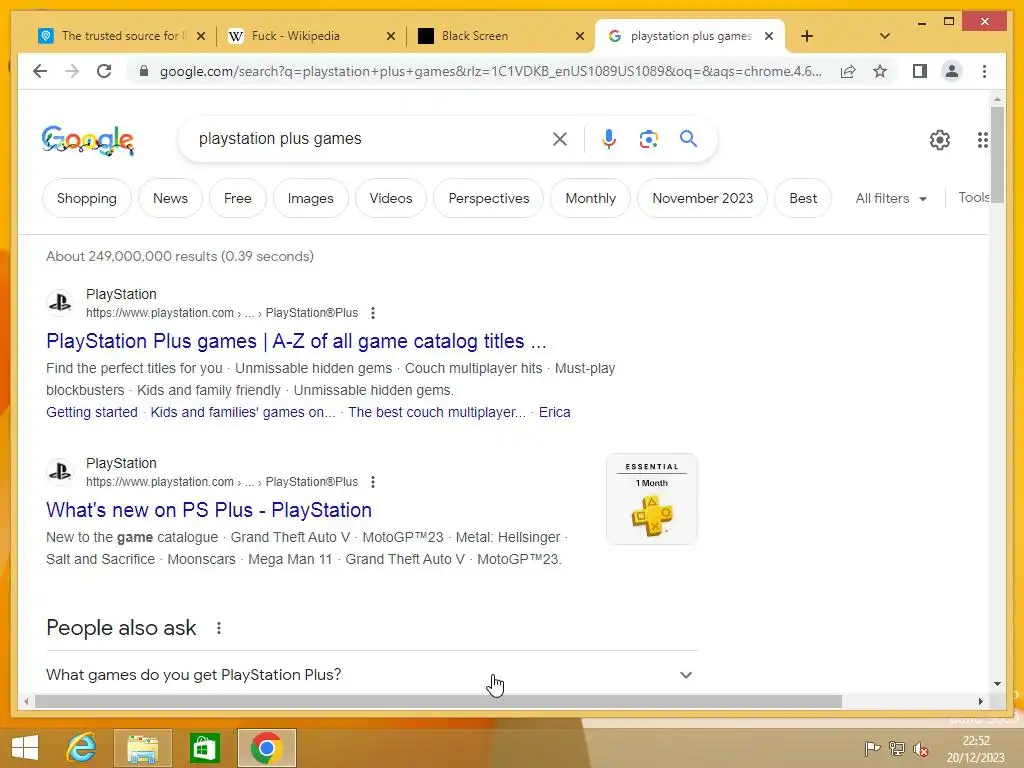View site information padlock icon

tap(144, 71)
